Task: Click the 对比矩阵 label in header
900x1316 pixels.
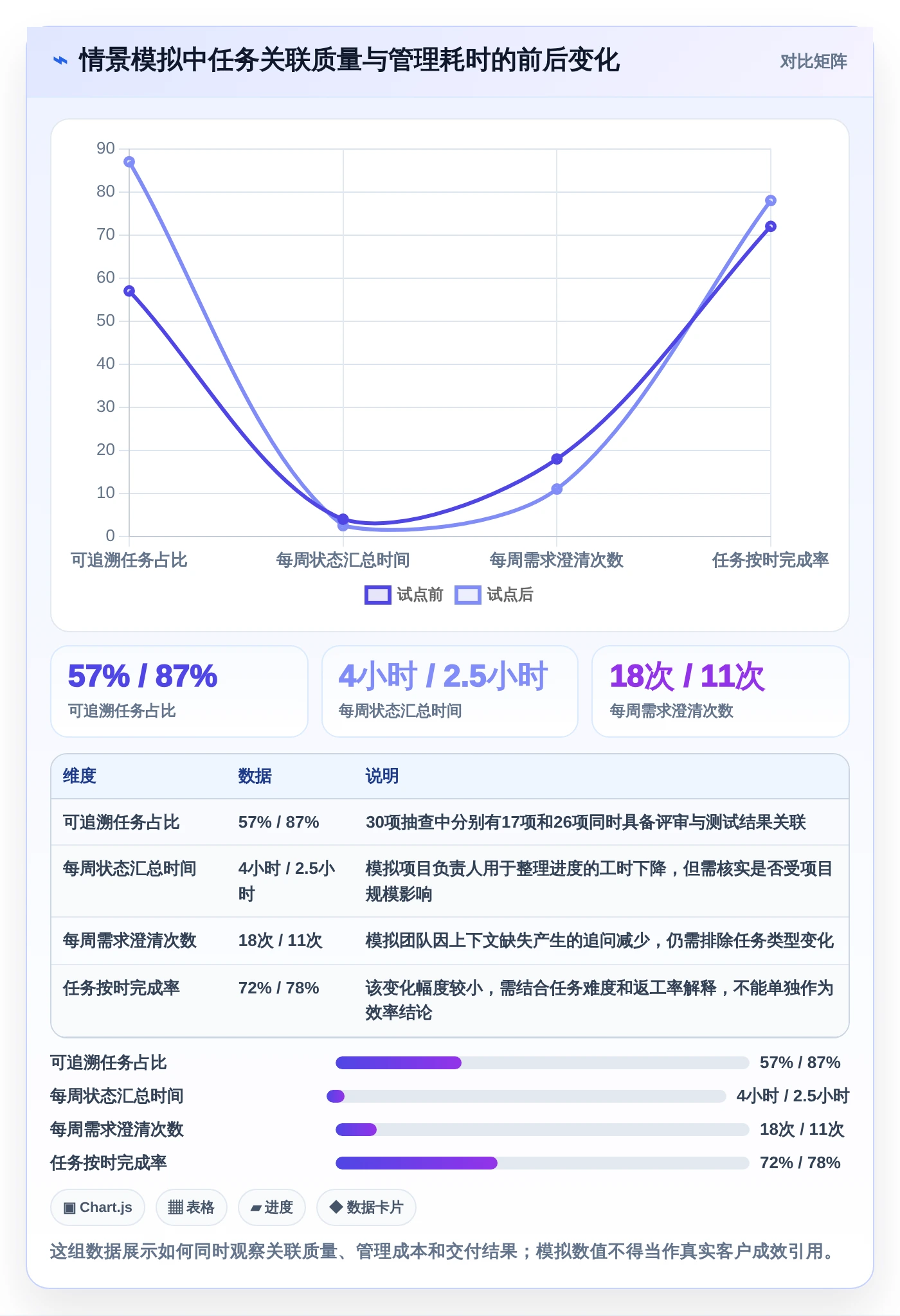Action: tap(813, 61)
